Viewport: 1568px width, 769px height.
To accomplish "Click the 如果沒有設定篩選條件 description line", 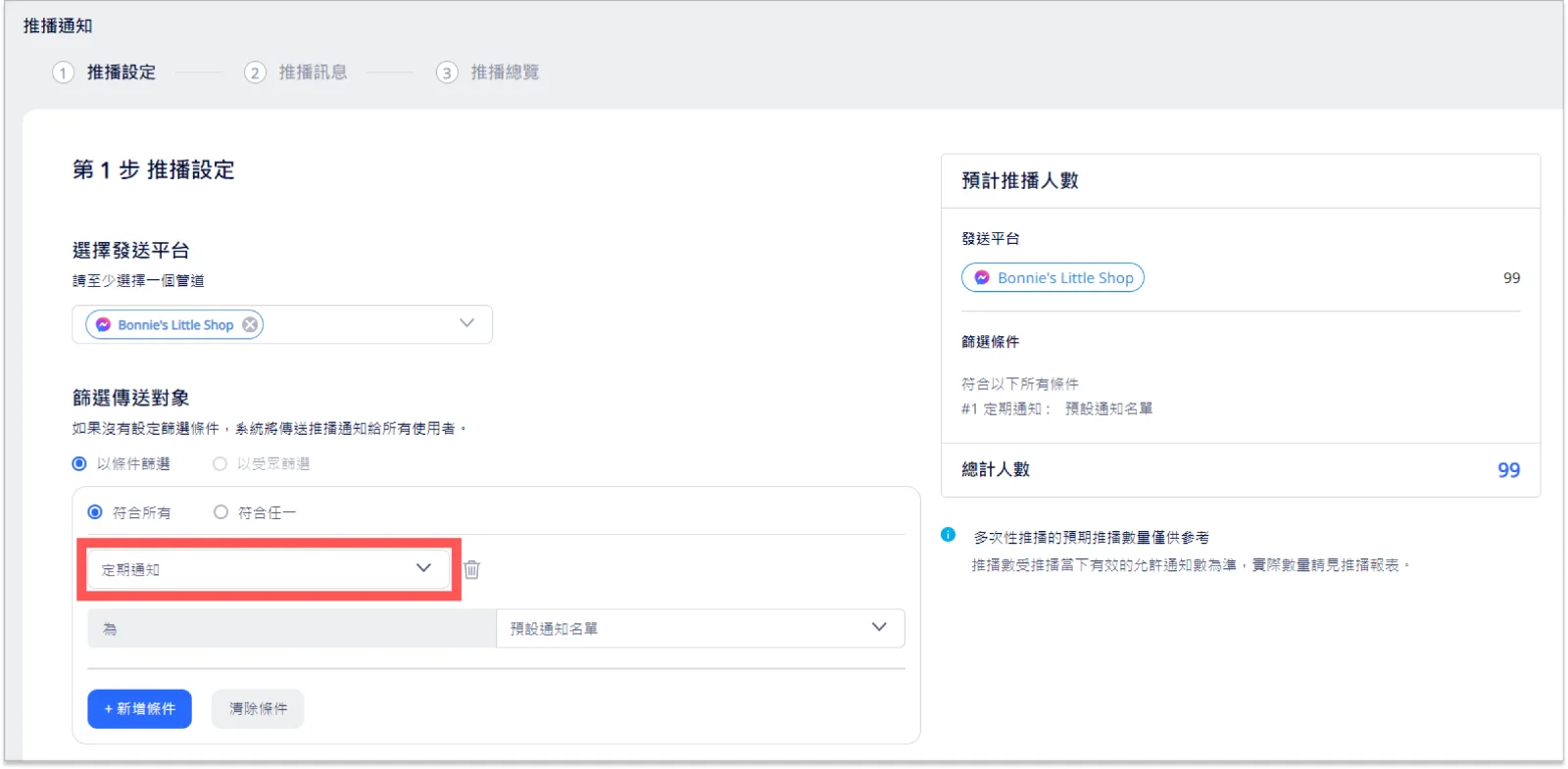I will pyautogui.click(x=269, y=429).
